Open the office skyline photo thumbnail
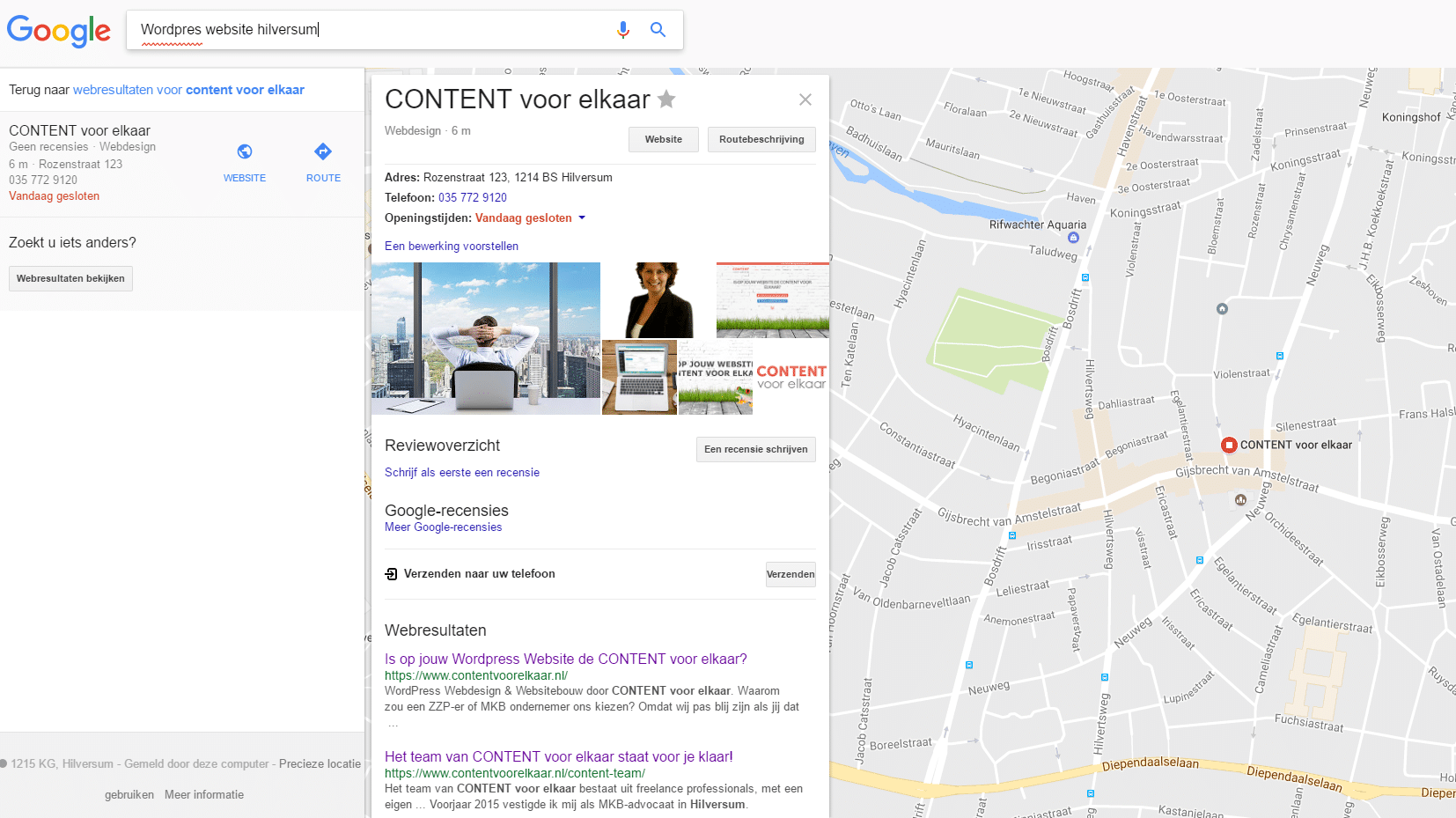The width and height of the screenshot is (1456, 818). (486, 338)
